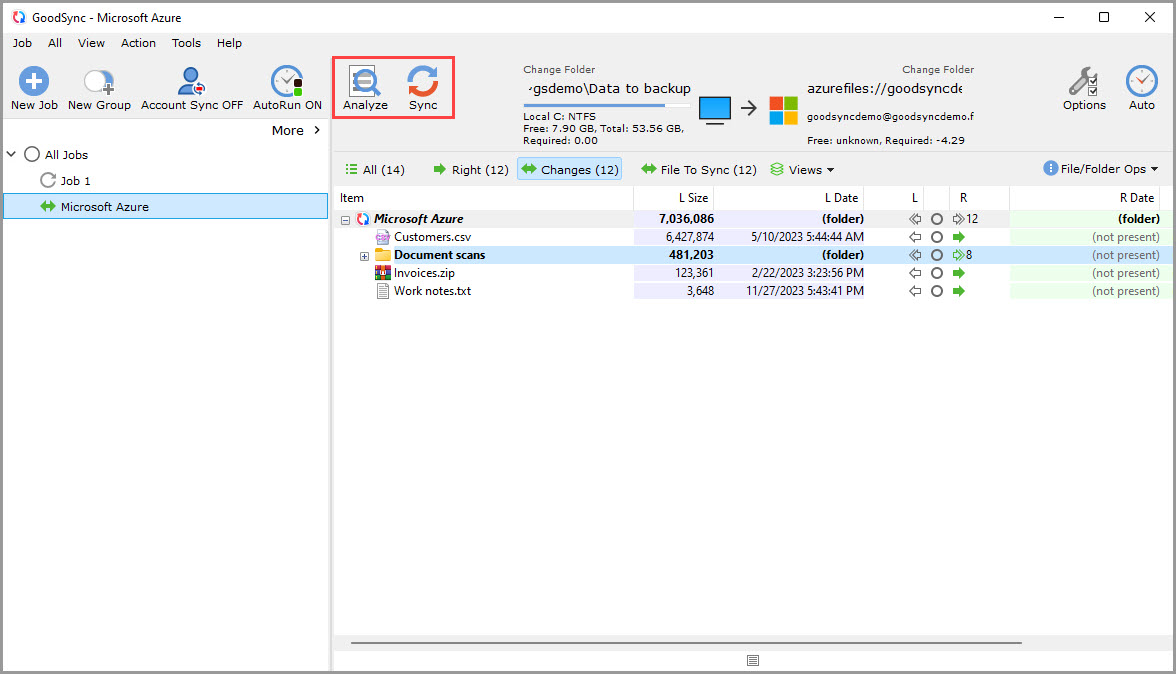Image resolution: width=1176 pixels, height=674 pixels.
Task: Collapse the Microsoft Azure root item
Action: (x=345, y=218)
